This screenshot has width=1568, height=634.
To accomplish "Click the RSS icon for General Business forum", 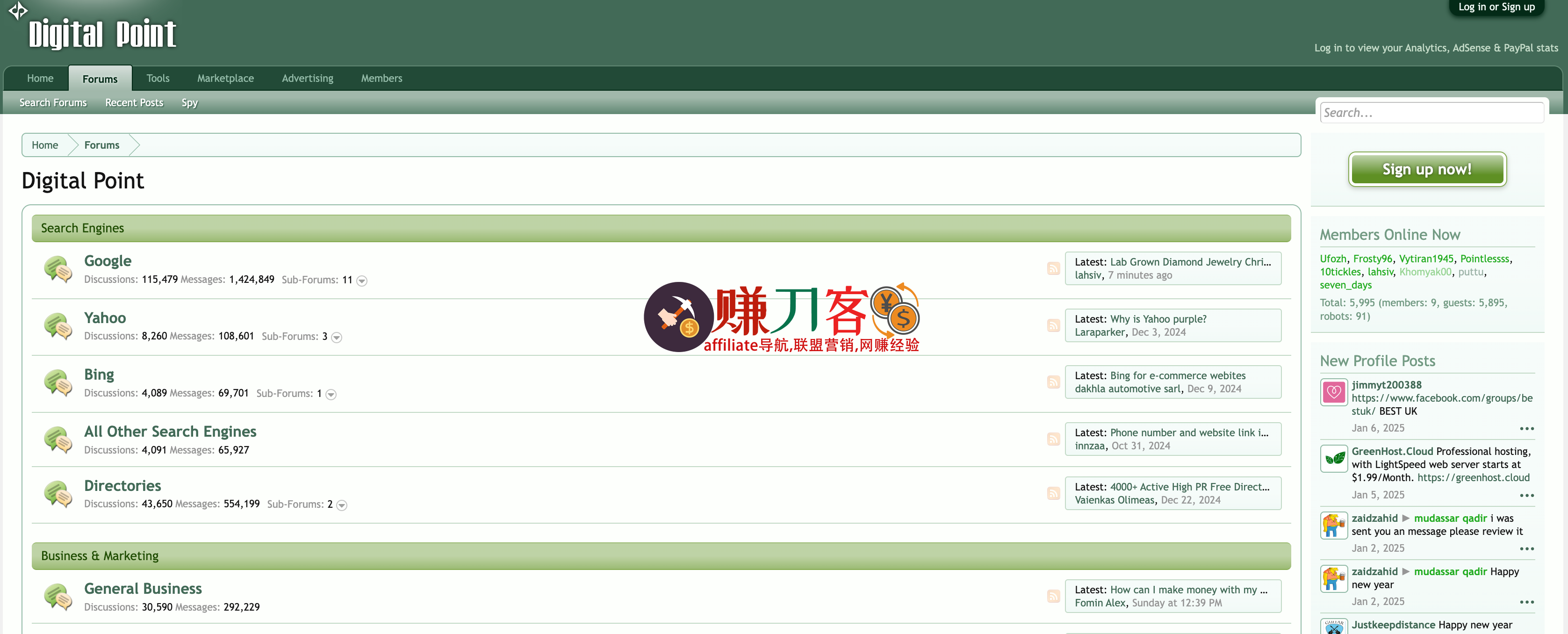I will tap(1053, 596).
